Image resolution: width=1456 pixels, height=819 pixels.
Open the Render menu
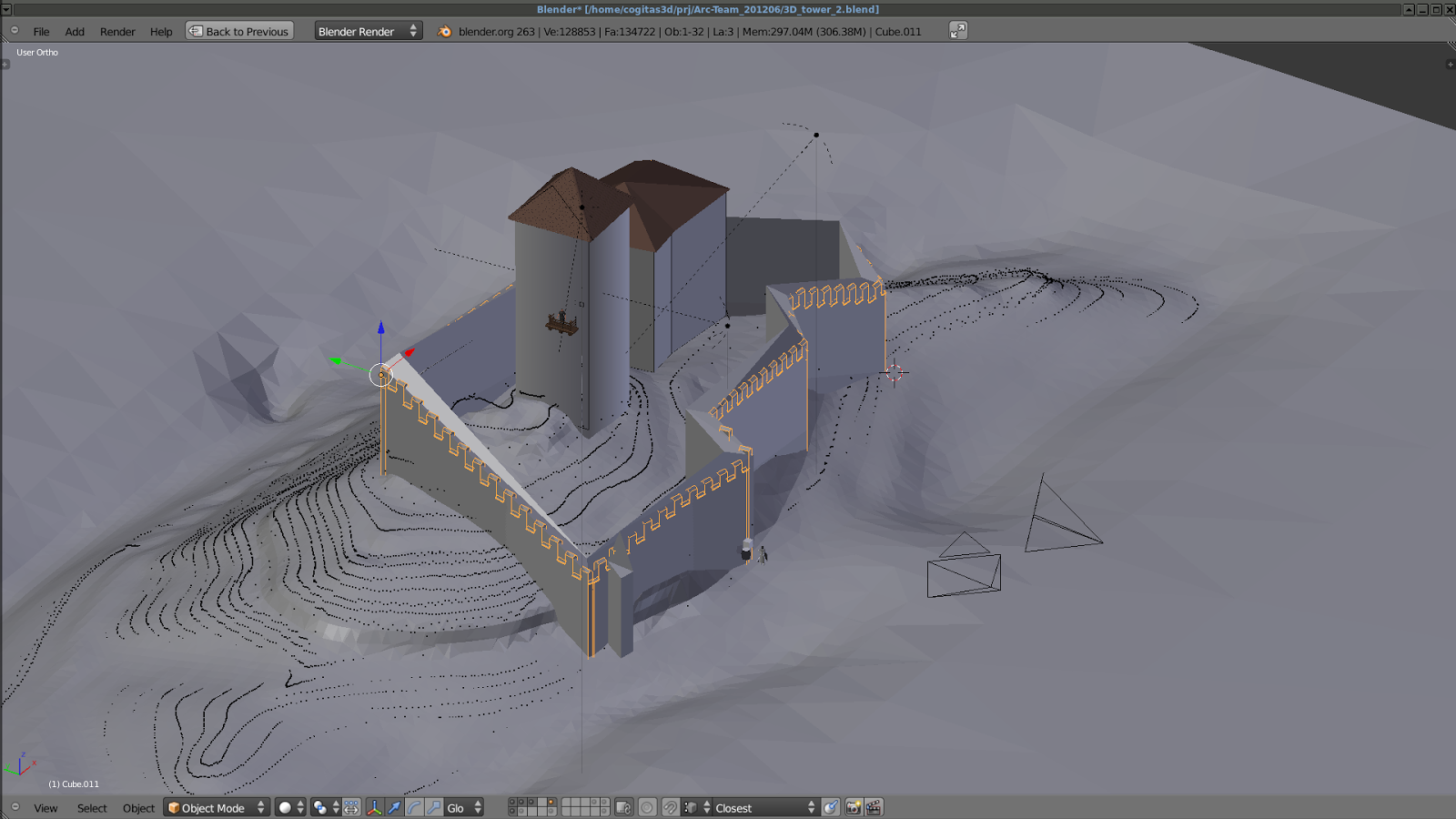pyautogui.click(x=117, y=31)
